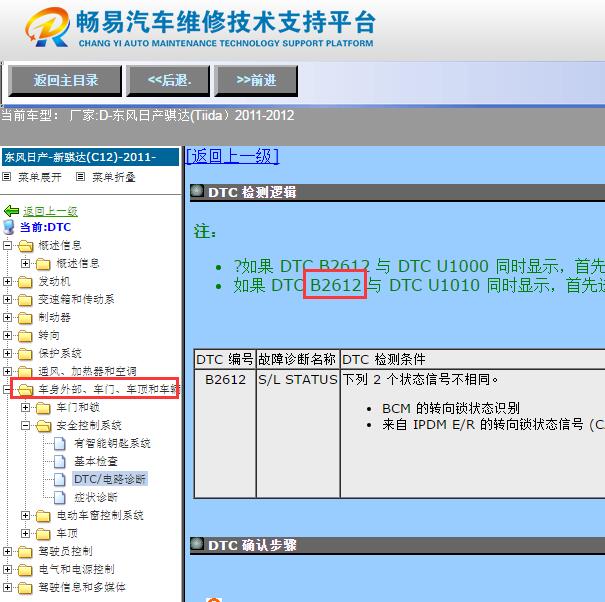Open the 基本检查 tree item

pos(96,462)
